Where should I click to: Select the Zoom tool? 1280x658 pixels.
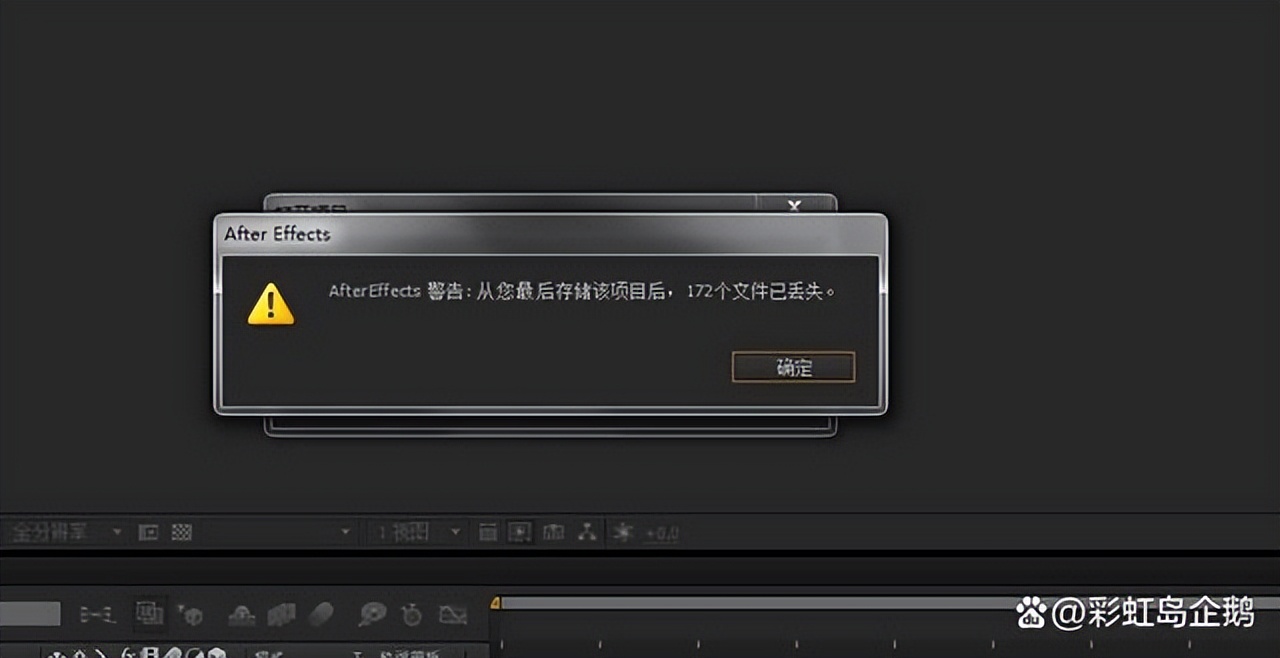(x=100, y=652)
